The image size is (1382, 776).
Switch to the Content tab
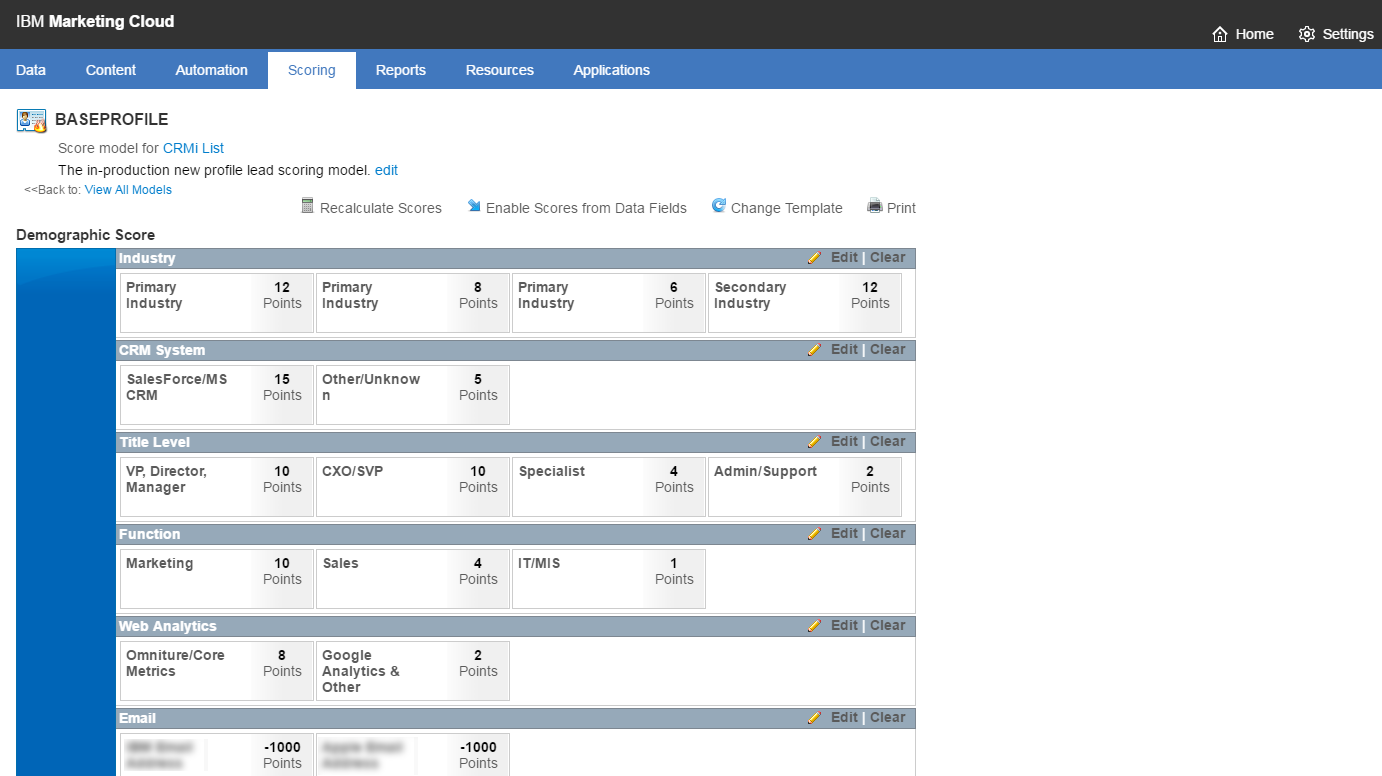pos(110,70)
